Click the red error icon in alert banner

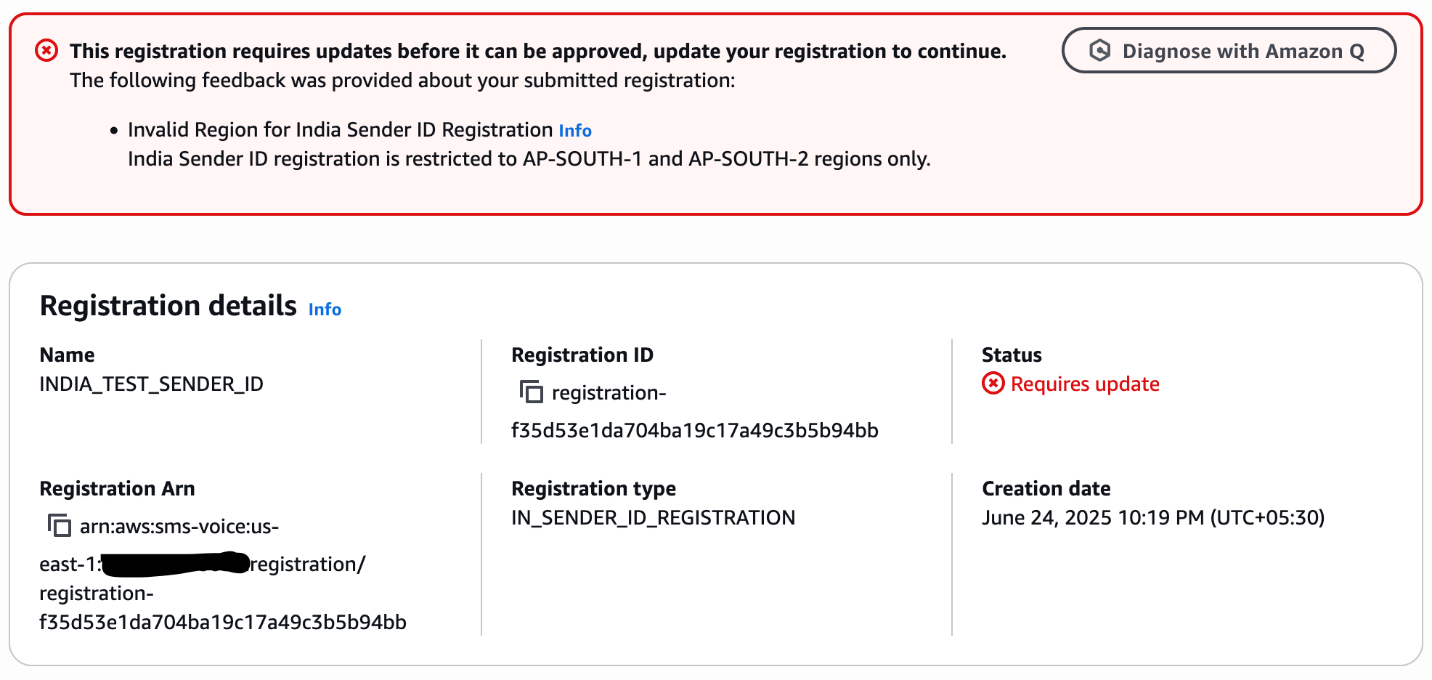pyautogui.click(x=47, y=50)
